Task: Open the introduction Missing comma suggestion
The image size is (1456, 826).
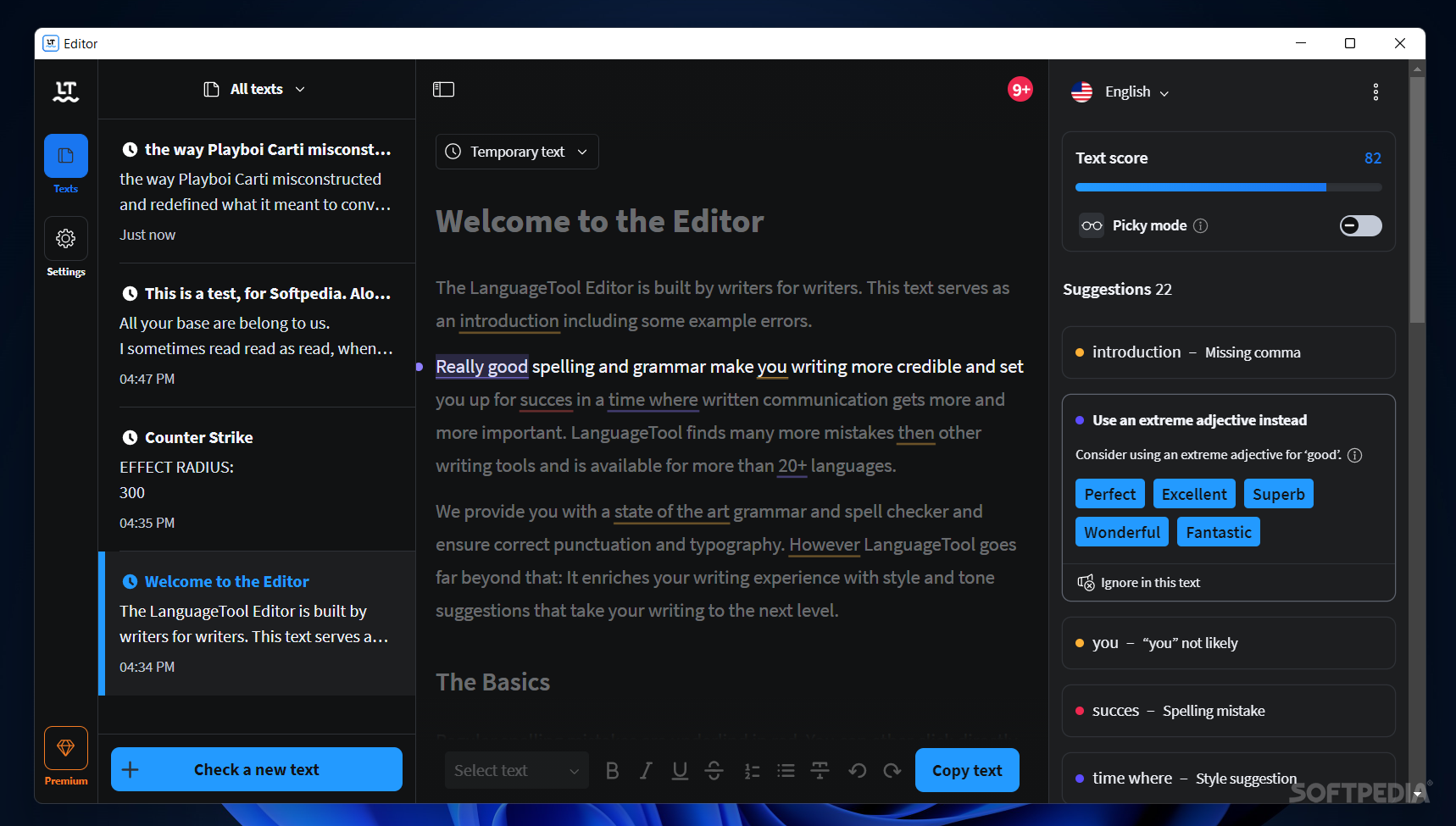Action: point(1229,352)
